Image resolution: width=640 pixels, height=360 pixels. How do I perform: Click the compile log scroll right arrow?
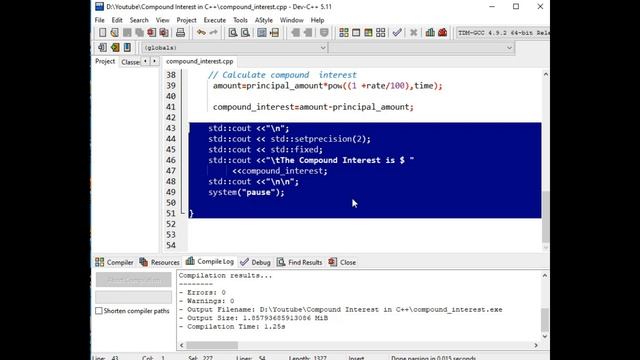[x=536, y=345]
